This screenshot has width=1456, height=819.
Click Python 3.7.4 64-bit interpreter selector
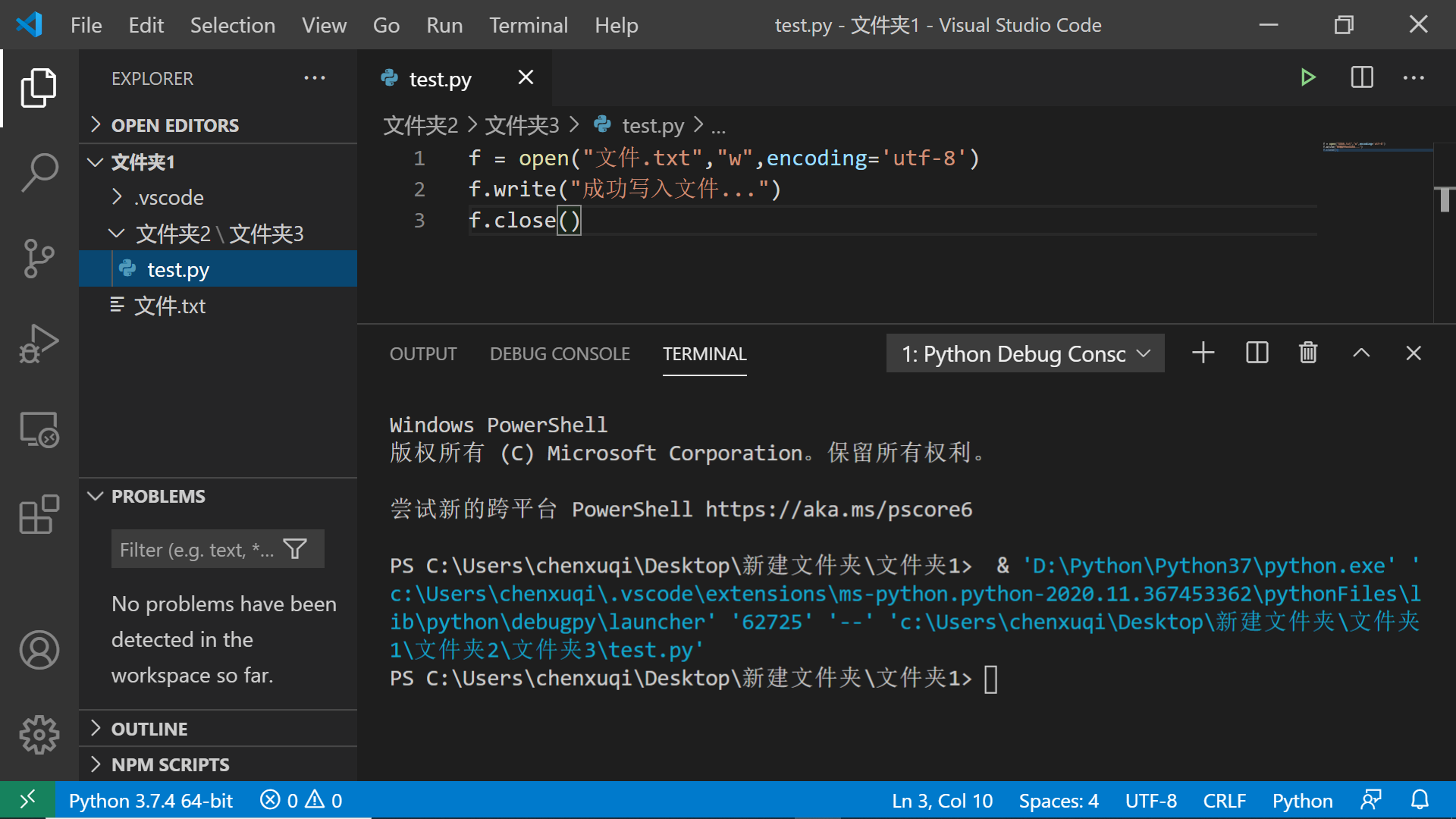tap(150, 801)
